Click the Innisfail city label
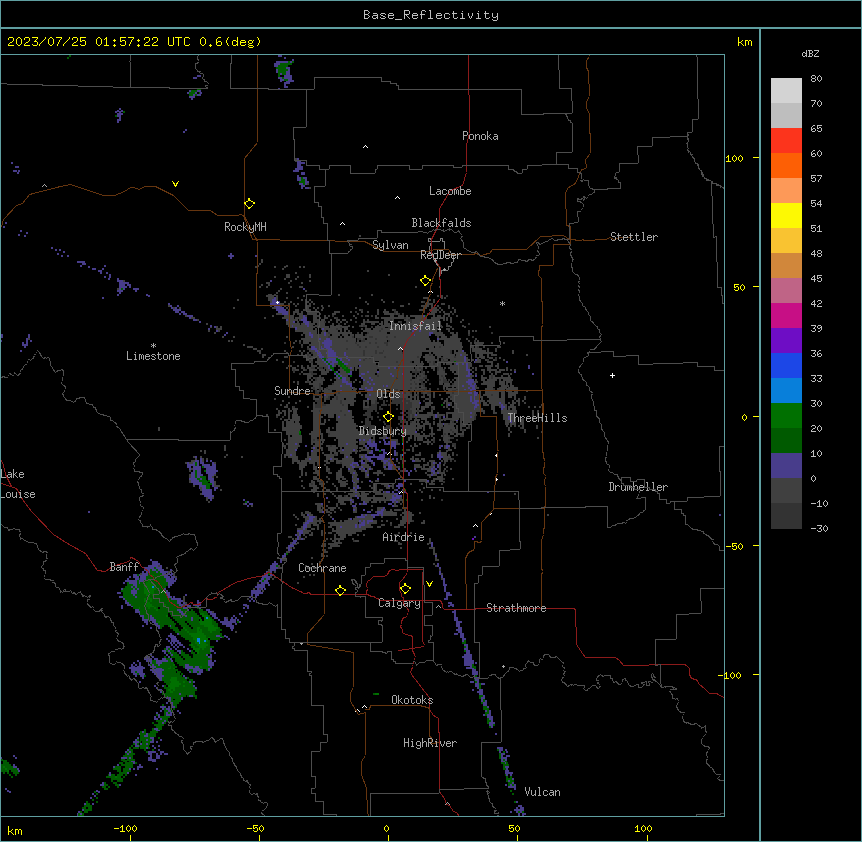Image resolution: width=862 pixels, height=842 pixels. [415, 326]
